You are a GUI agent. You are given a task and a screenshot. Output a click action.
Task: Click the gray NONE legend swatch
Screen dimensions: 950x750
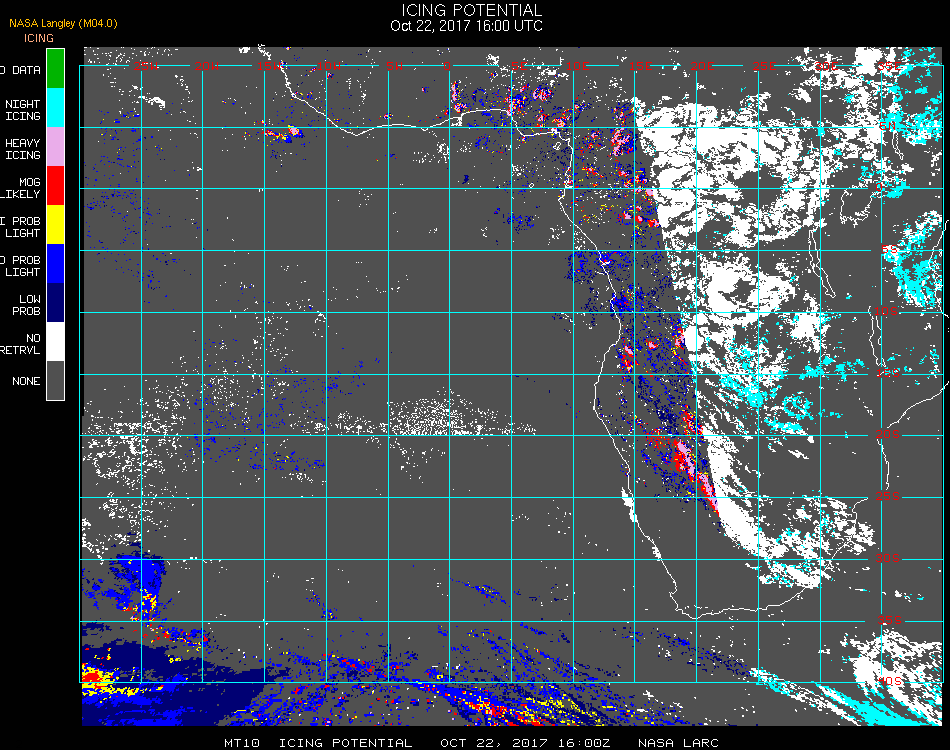[55, 380]
